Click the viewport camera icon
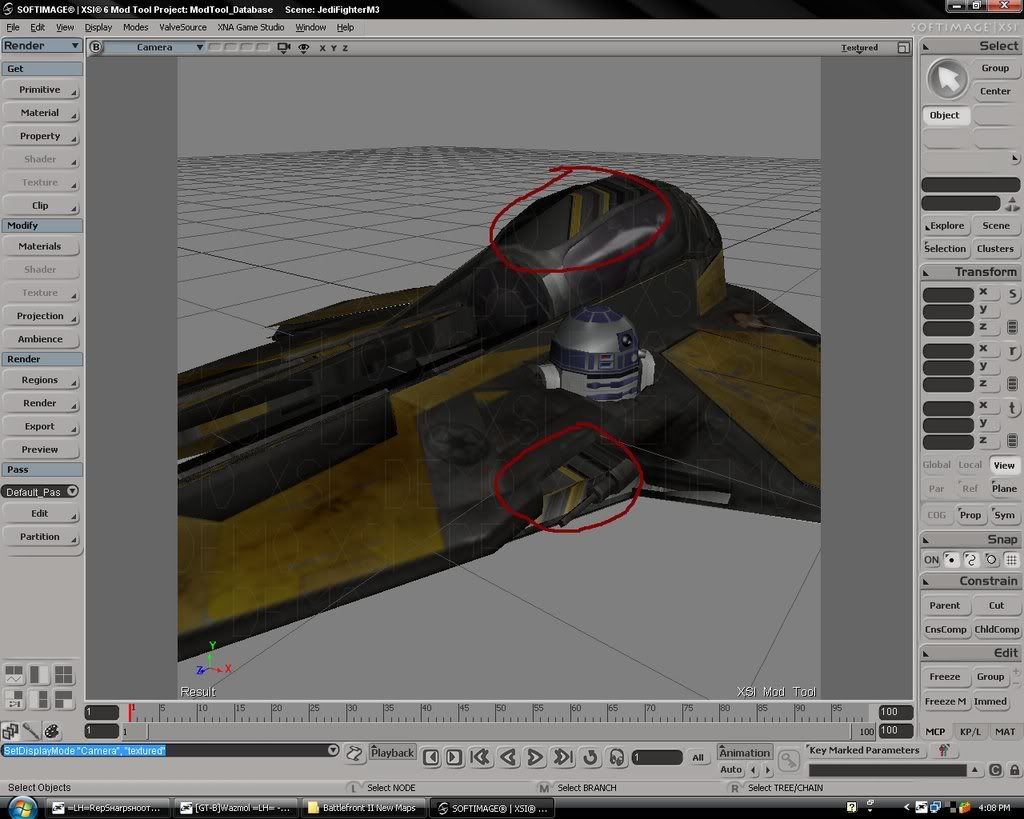The height and width of the screenshot is (819, 1024). click(x=283, y=48)
